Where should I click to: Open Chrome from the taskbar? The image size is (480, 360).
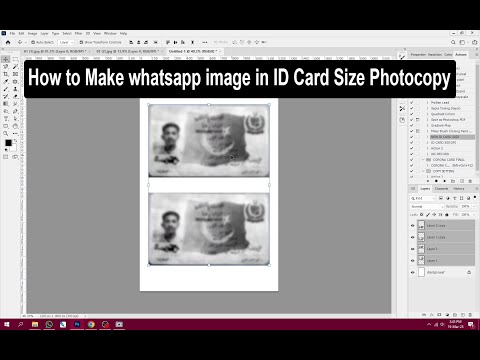tap(91, 324)
